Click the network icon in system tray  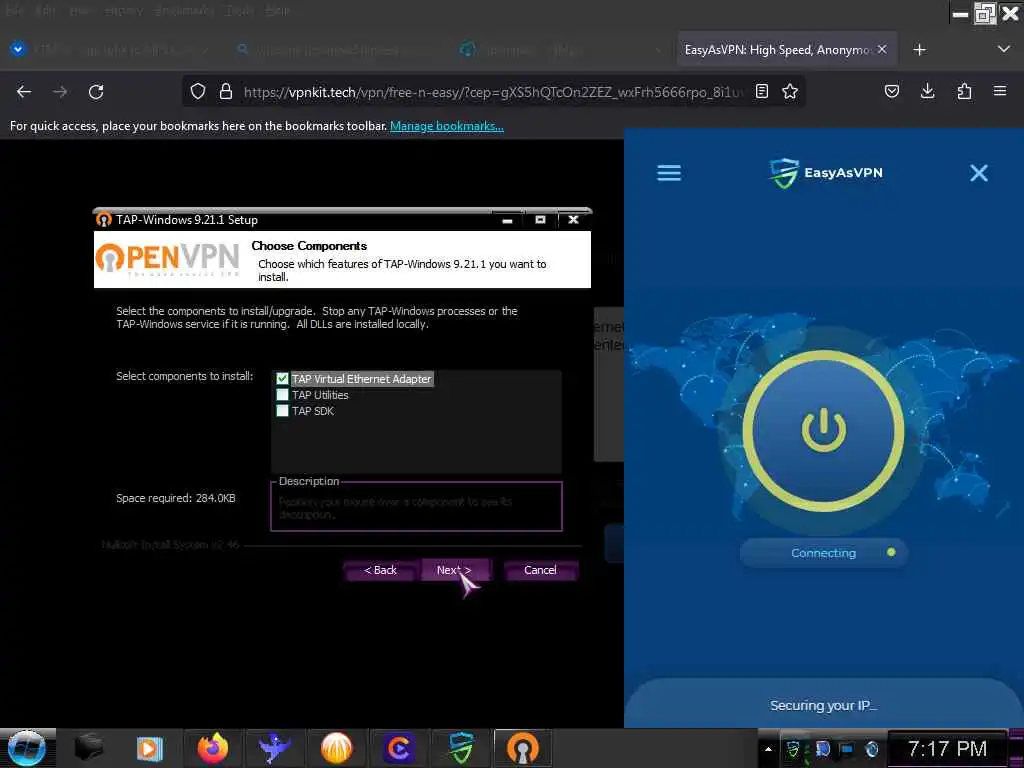(x=847, y=749)
